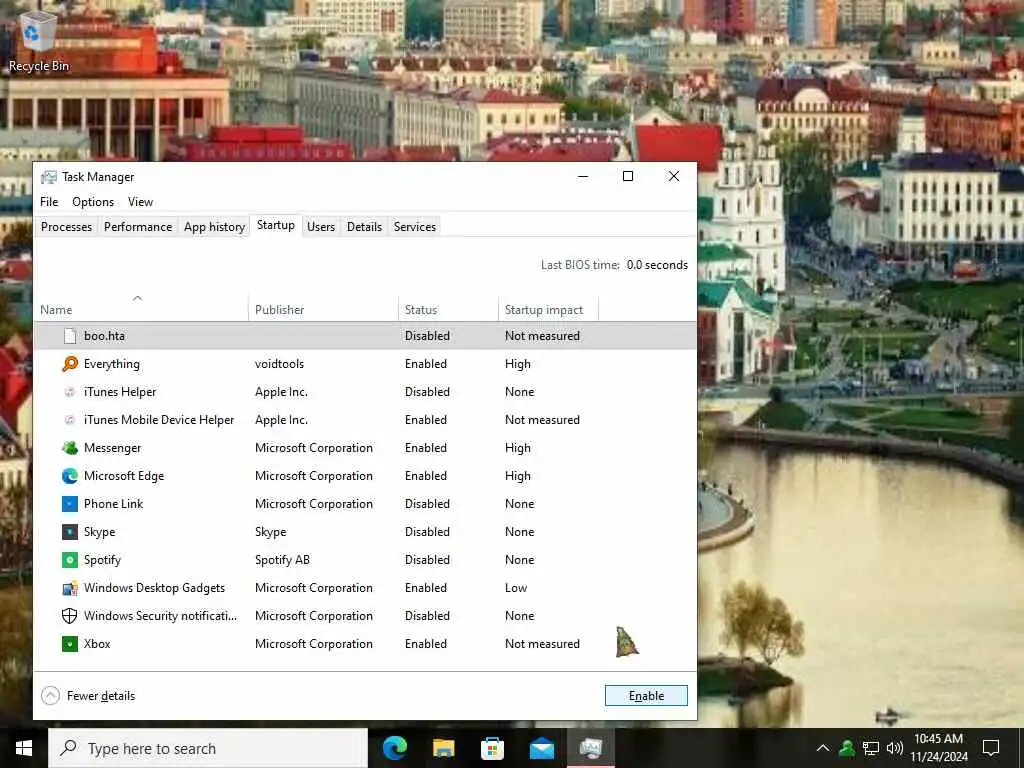Switch to Details tab

(364, 227)
